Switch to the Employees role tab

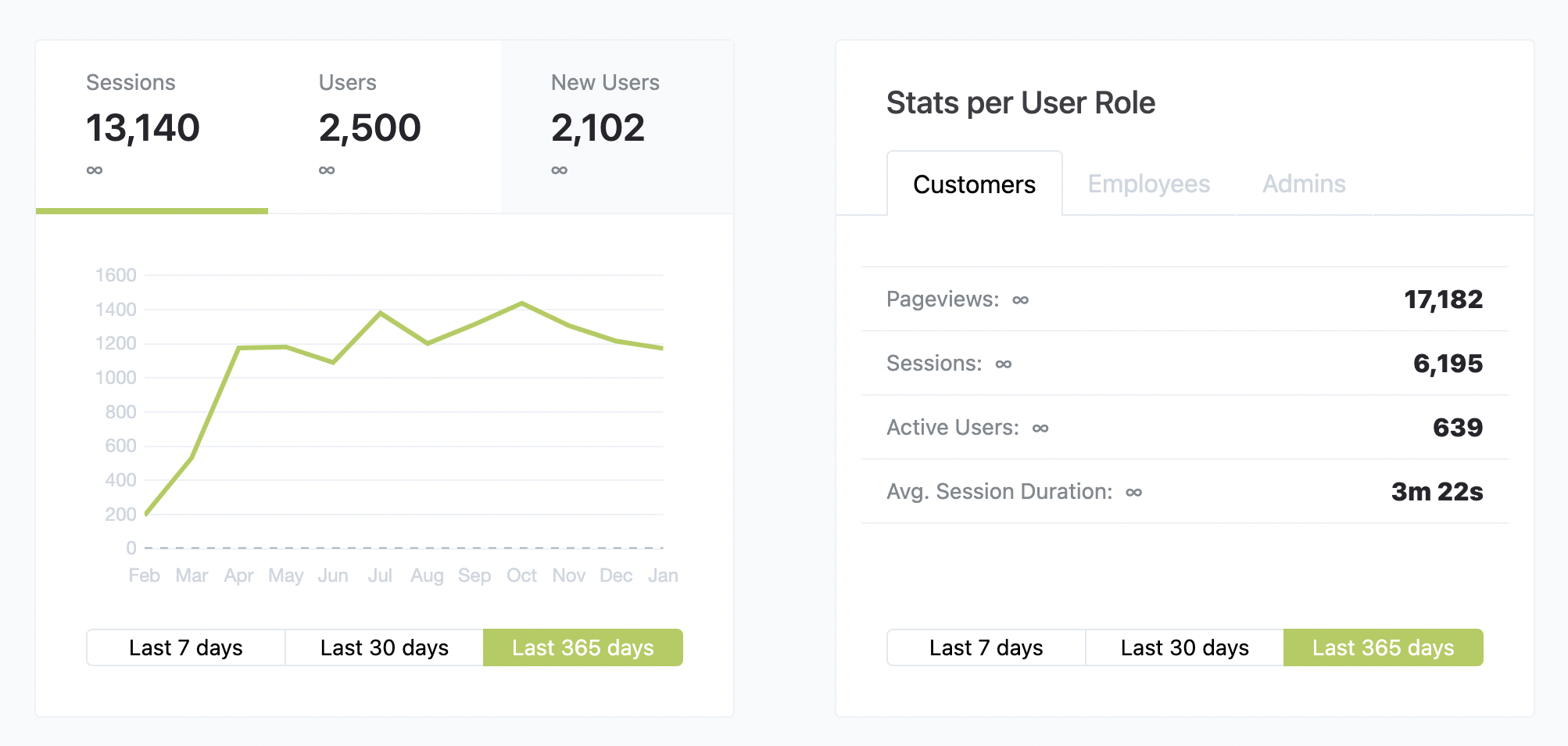pyautogui.click(x=1148, y=185)
